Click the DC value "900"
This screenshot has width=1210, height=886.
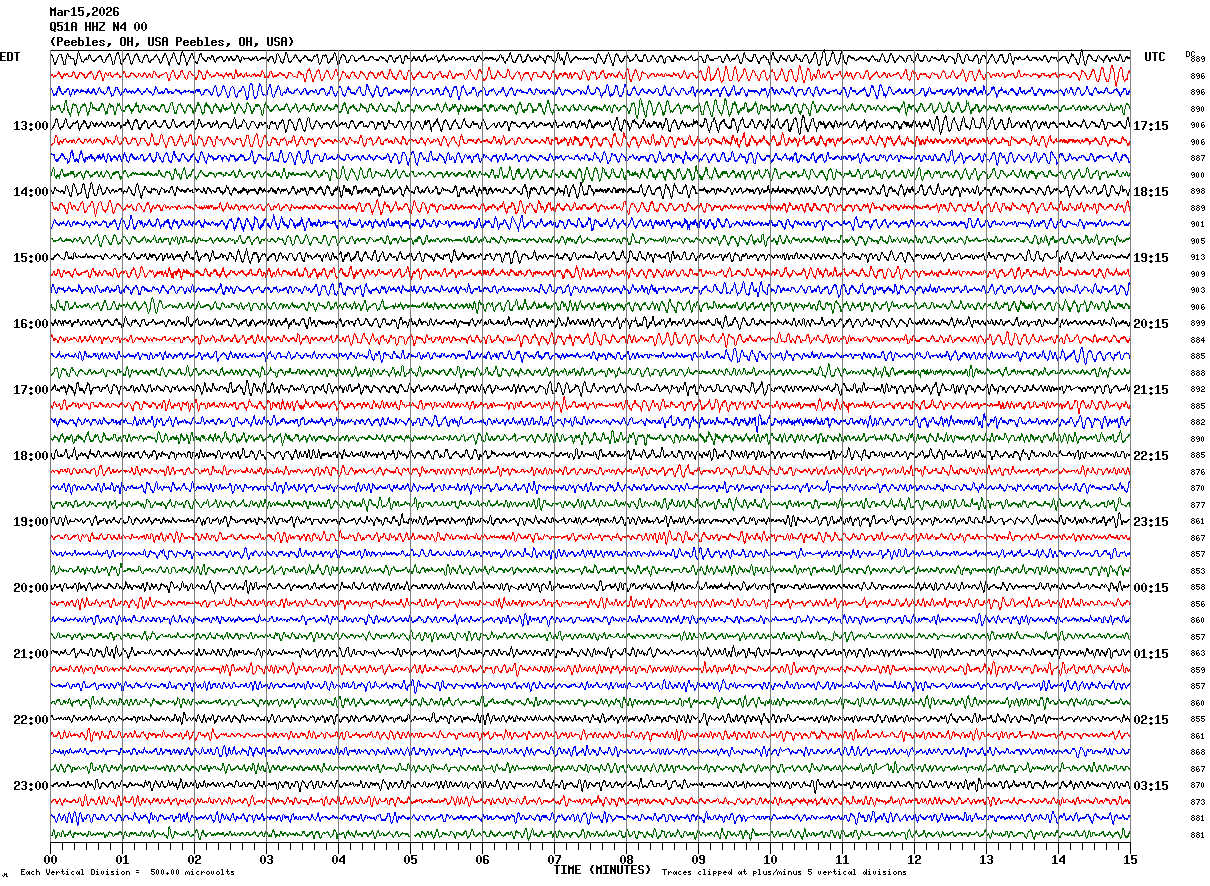[x=1197, y=175]
